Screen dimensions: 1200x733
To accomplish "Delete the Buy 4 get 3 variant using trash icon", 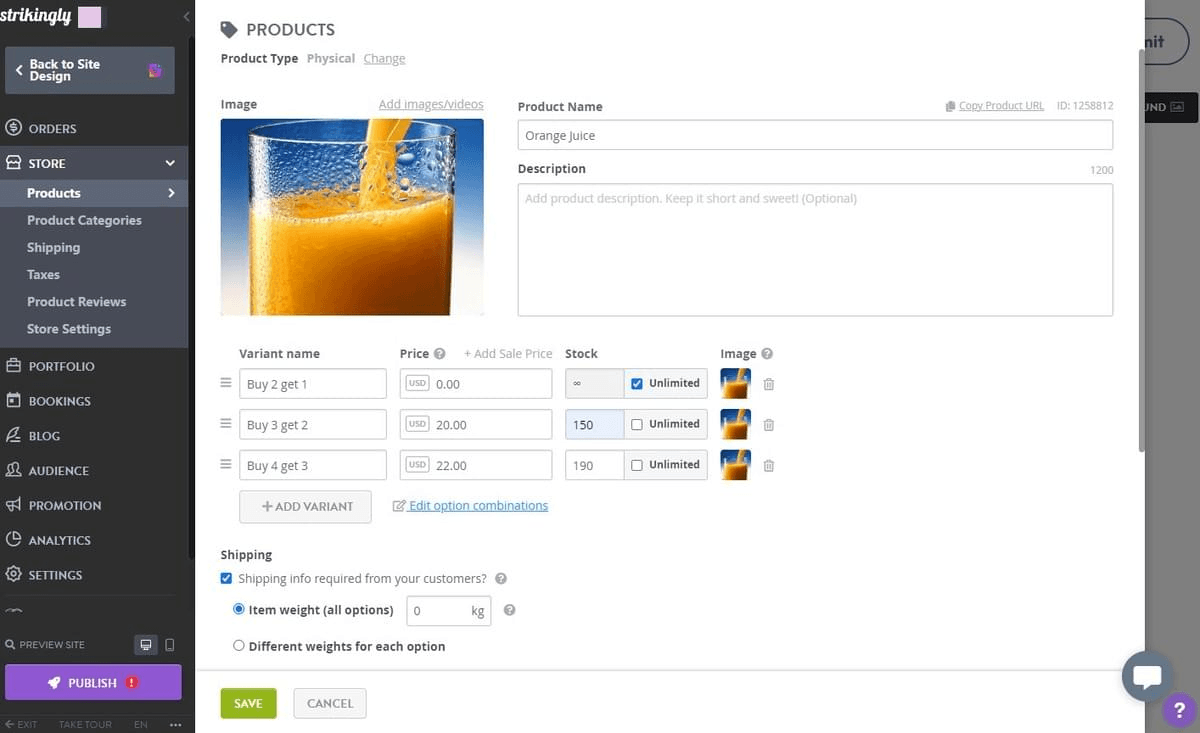I will [768, 465].
